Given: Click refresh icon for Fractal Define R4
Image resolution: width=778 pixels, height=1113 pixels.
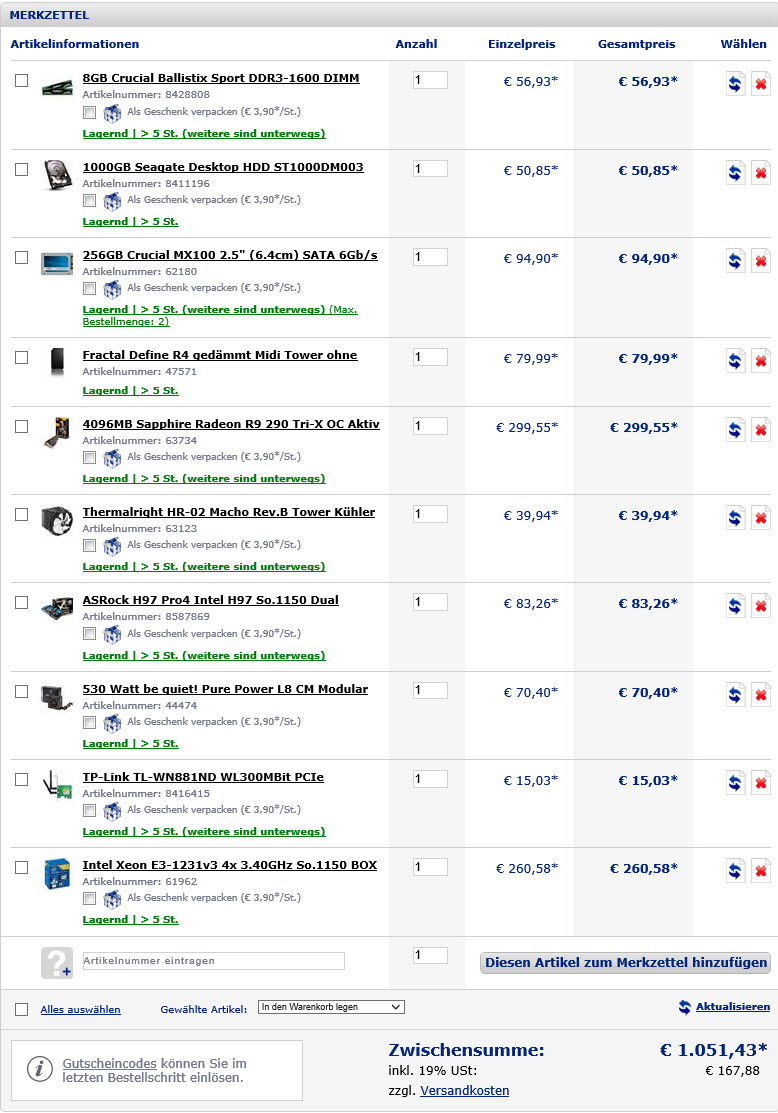Looking at the screenshot, I should point(735,361).
